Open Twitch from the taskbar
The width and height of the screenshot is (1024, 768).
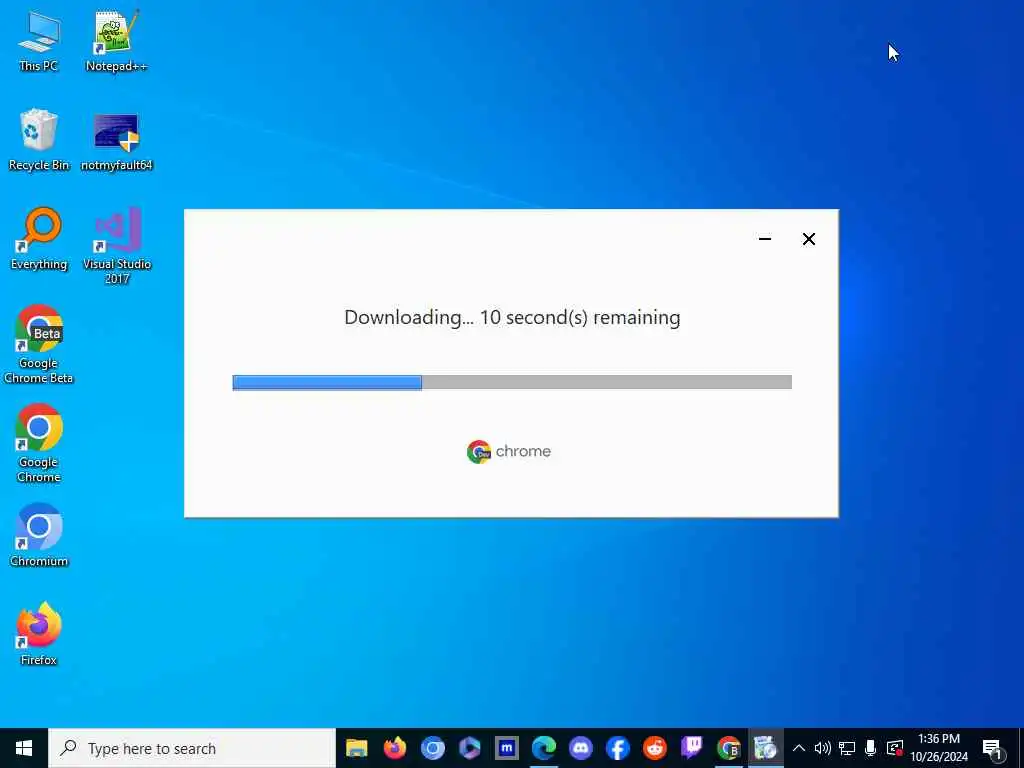pyautogui.click(x=692, y=748)
